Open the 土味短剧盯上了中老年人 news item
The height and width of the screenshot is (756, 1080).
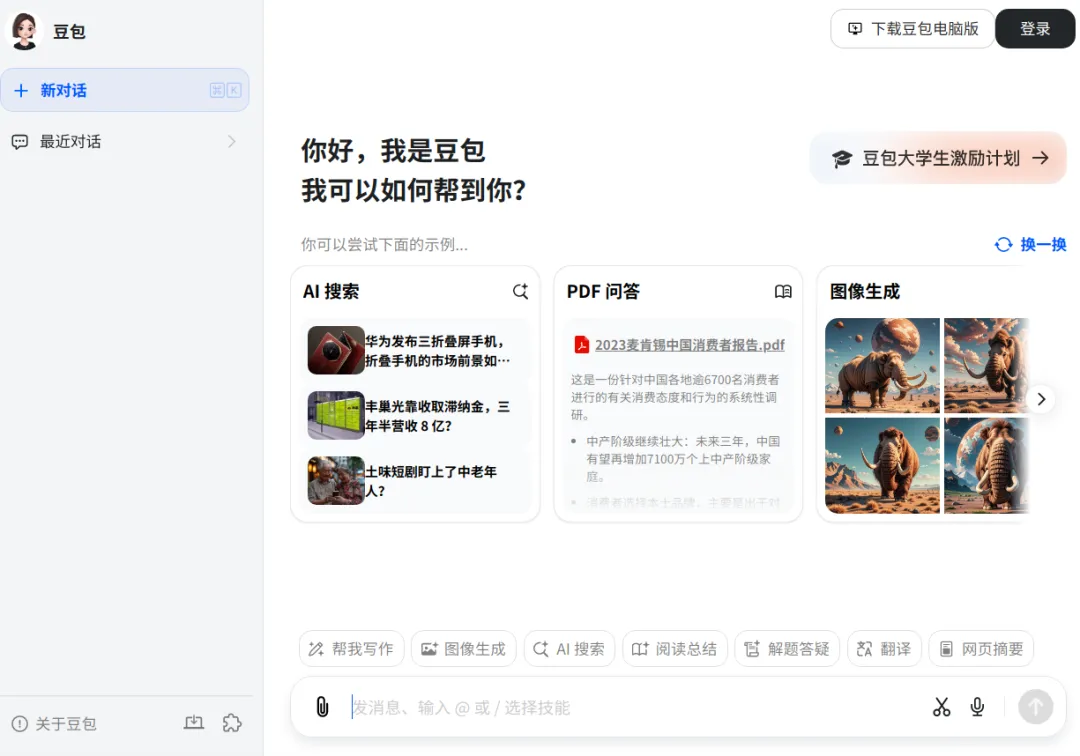tap(417, 481)
